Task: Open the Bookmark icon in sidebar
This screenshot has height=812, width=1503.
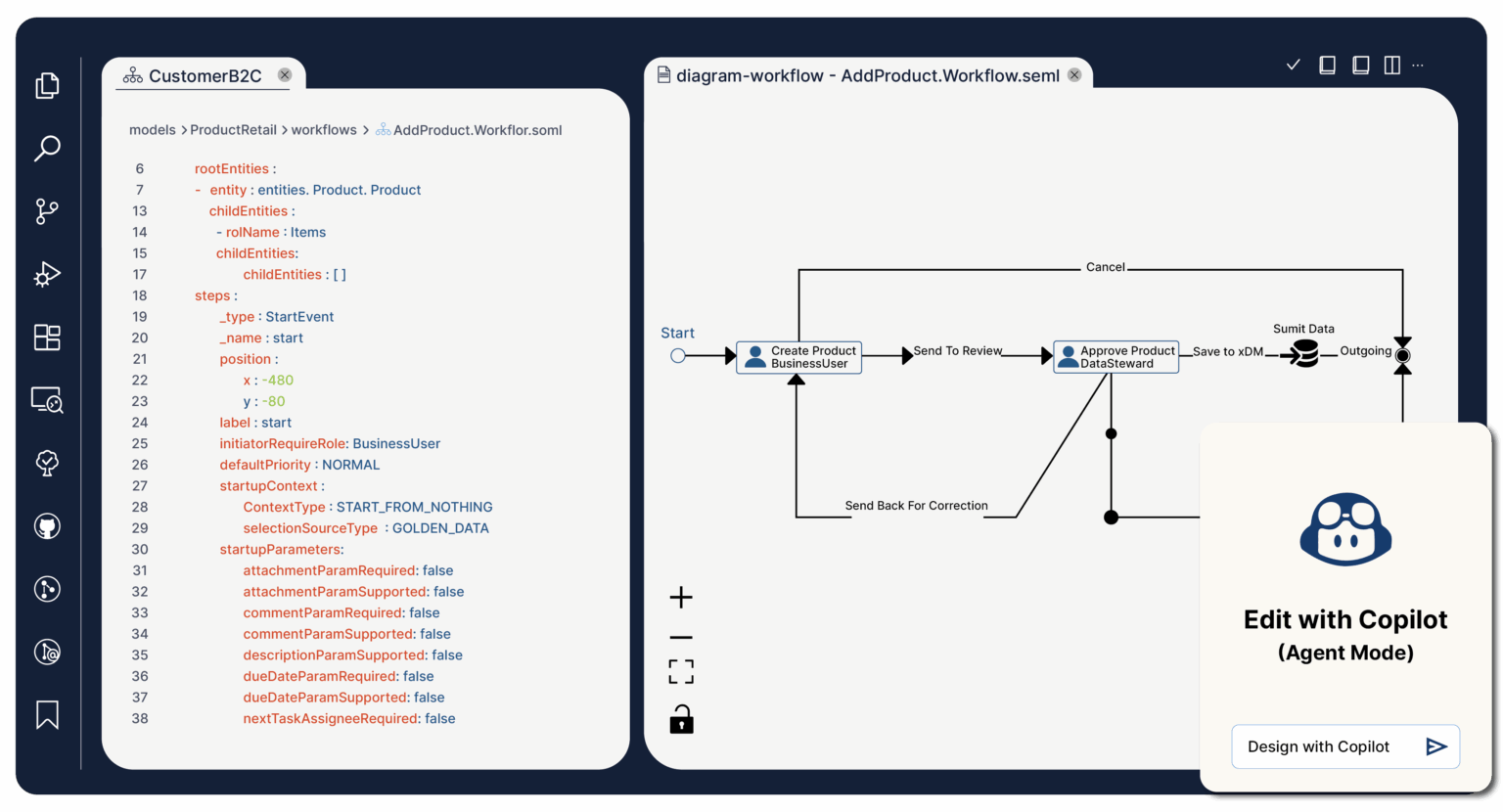Action: tap(47, 715)
